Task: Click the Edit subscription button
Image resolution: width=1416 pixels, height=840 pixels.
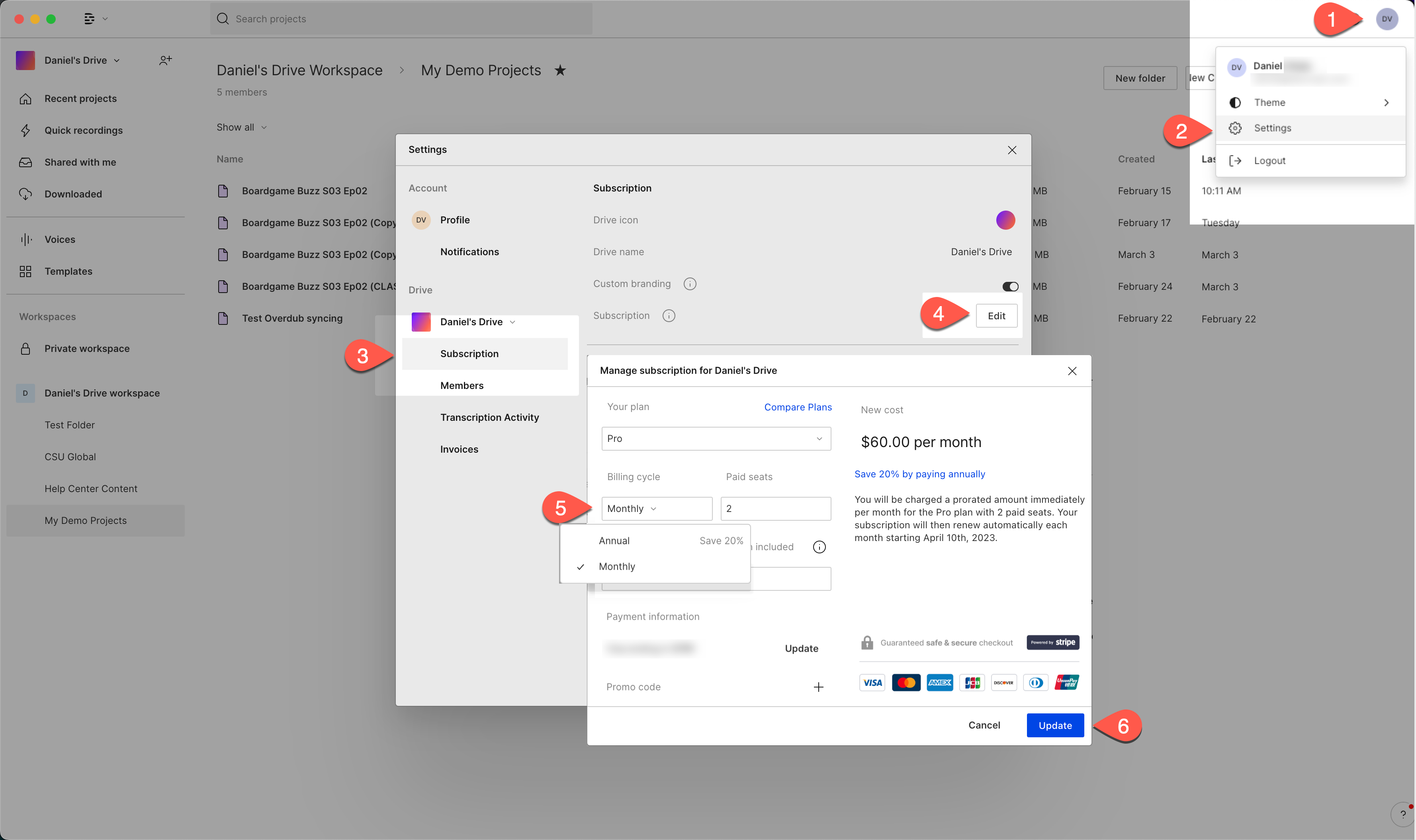Action: [996, 316]
